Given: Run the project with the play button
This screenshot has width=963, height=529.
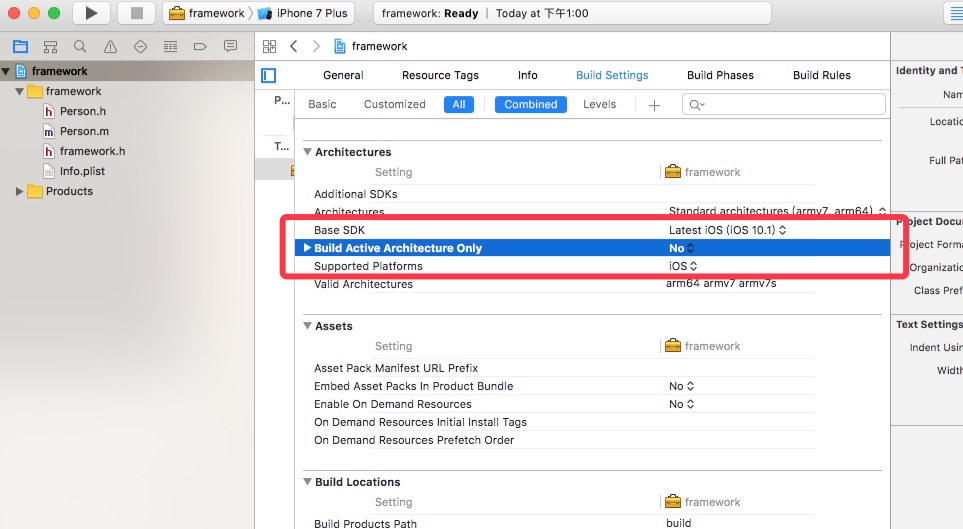Looking at the screenshot, I should tap(91, 13).
